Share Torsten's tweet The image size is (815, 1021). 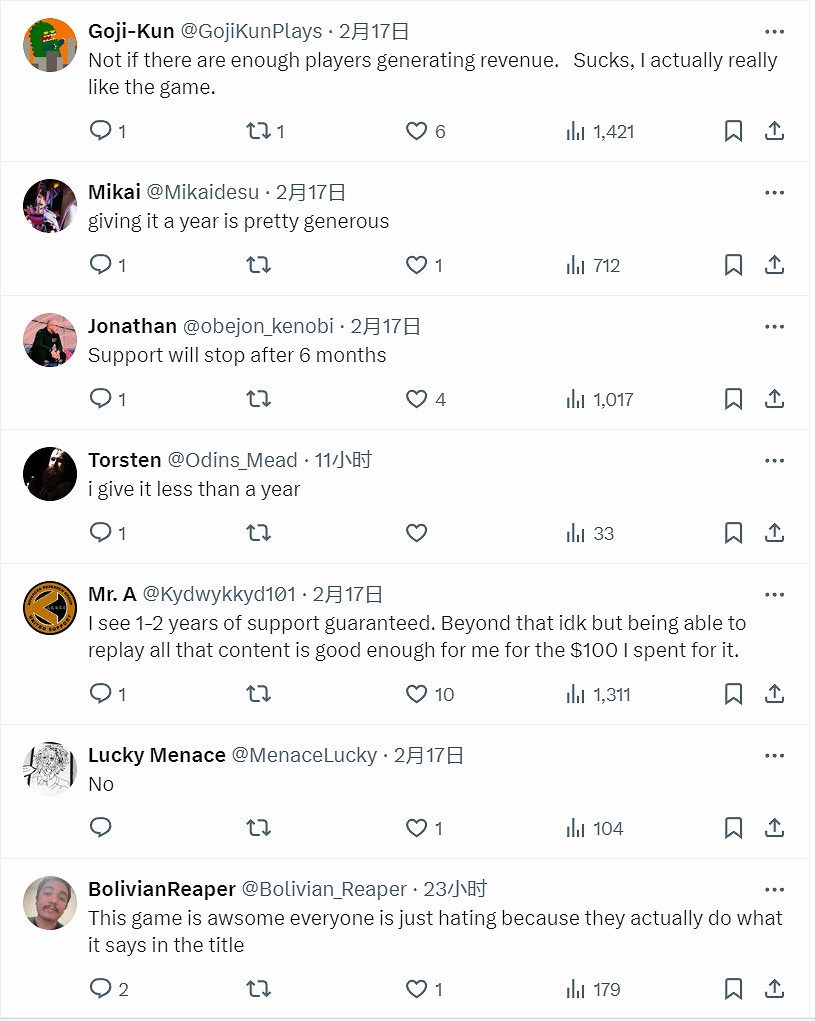click(774, 533)
